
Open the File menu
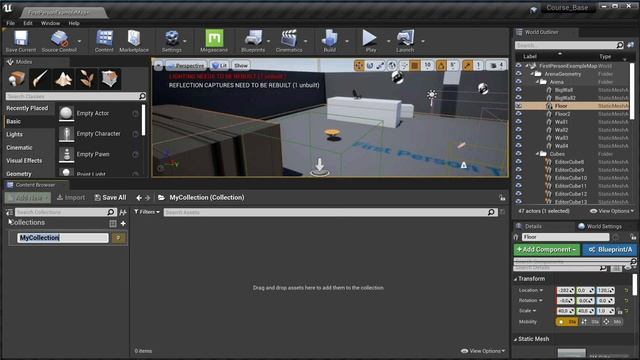(11, 23)
